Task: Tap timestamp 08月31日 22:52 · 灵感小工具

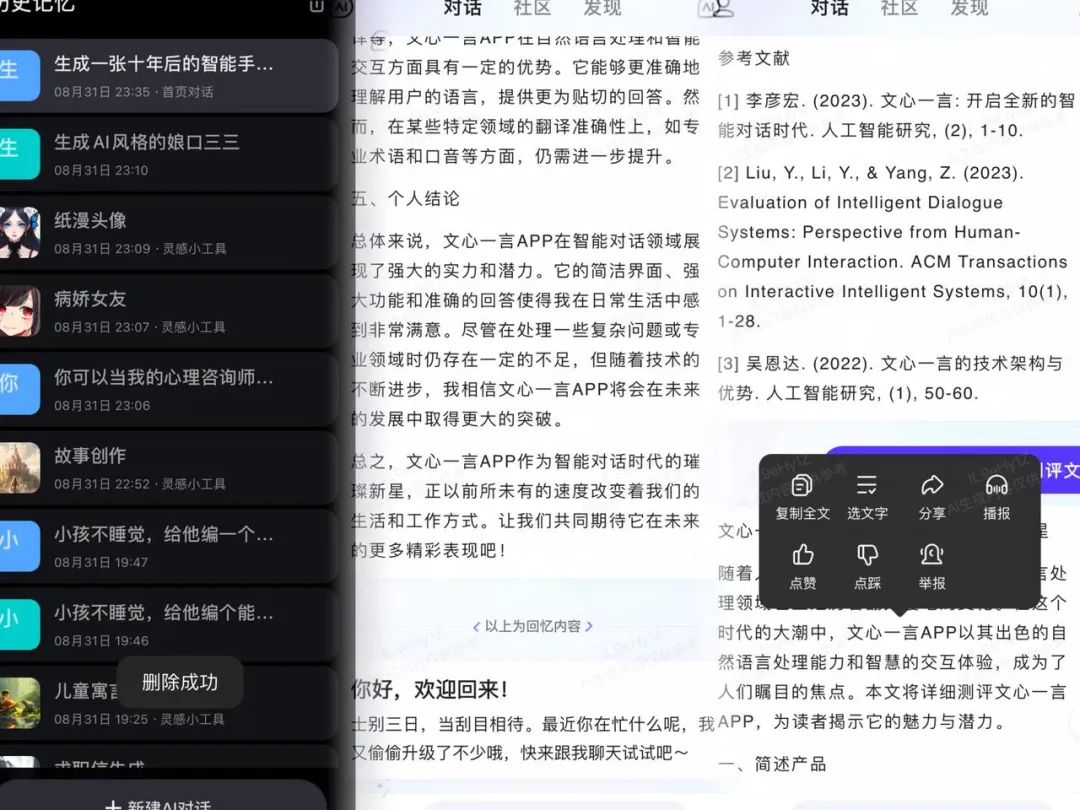Action: pos(140,484)
